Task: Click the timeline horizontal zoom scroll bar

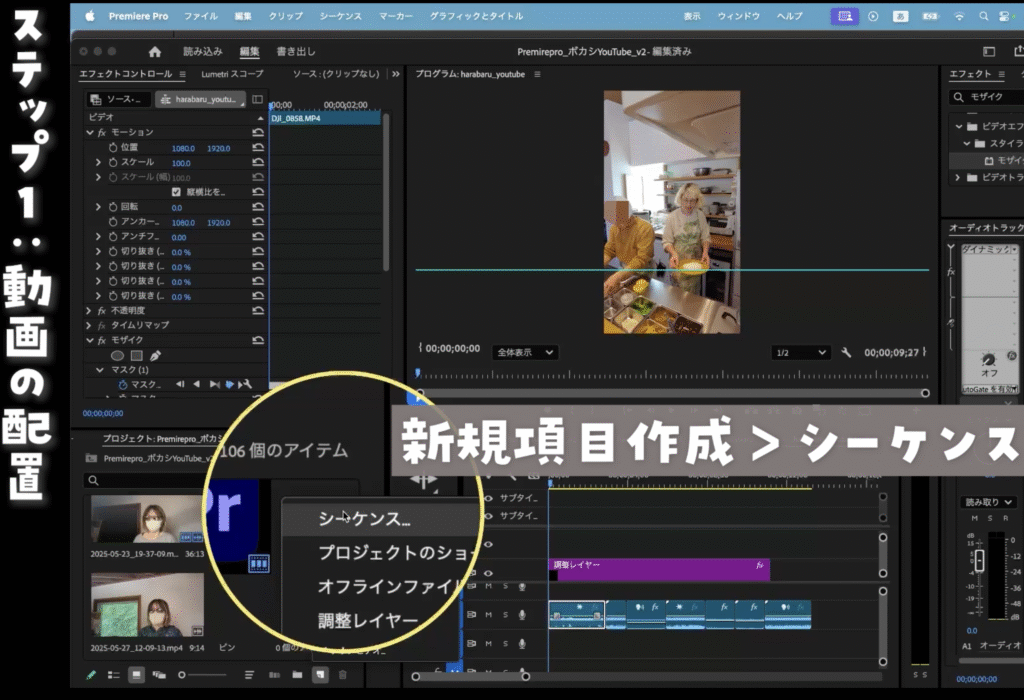Action: click(x=470, y=676)
